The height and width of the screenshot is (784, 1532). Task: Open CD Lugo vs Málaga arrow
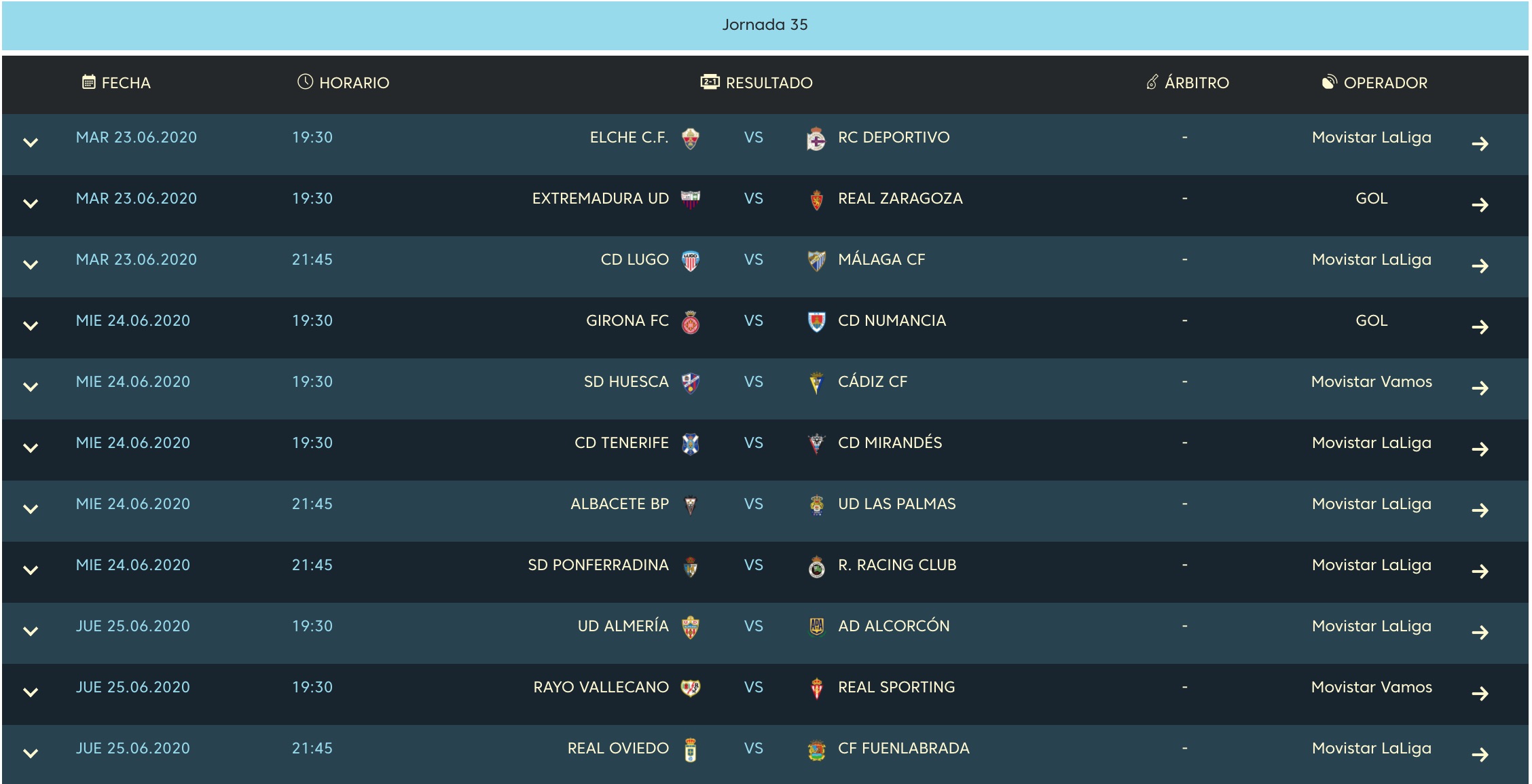1480,266
